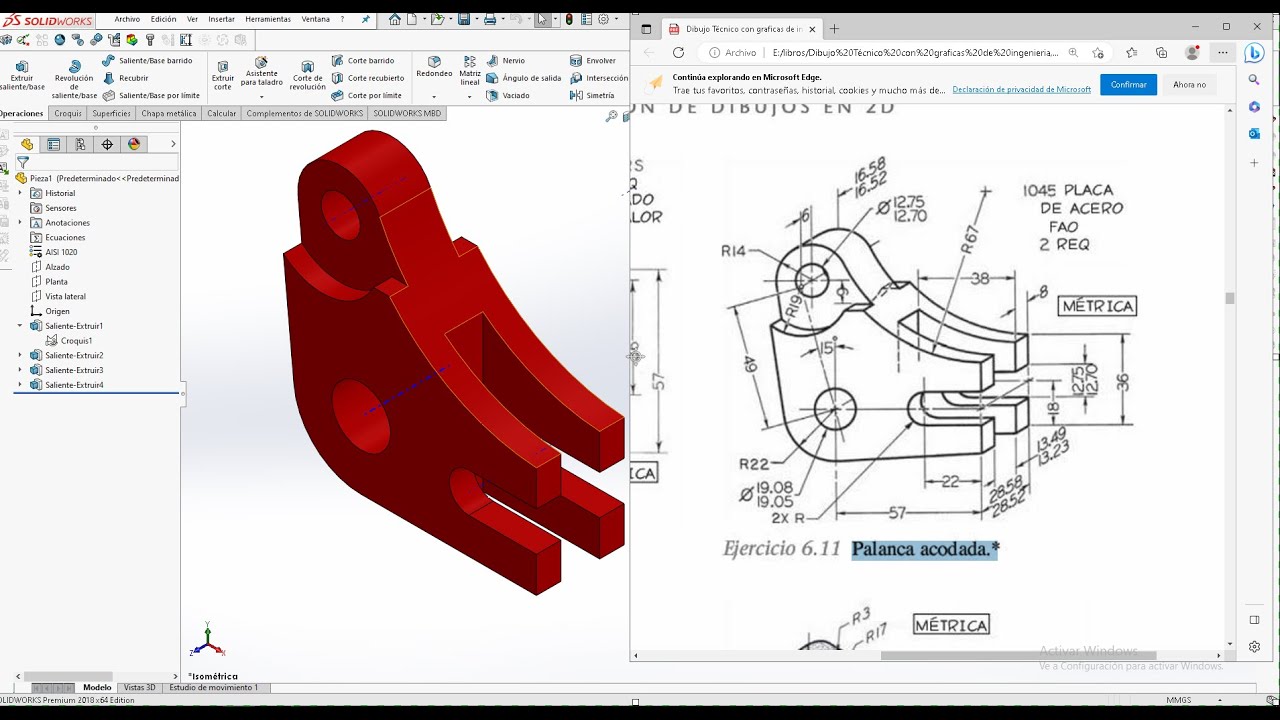Screen dimensions: 1280x720
Task: Select Extruir saliente/base tool
Action: pos(21,76)
